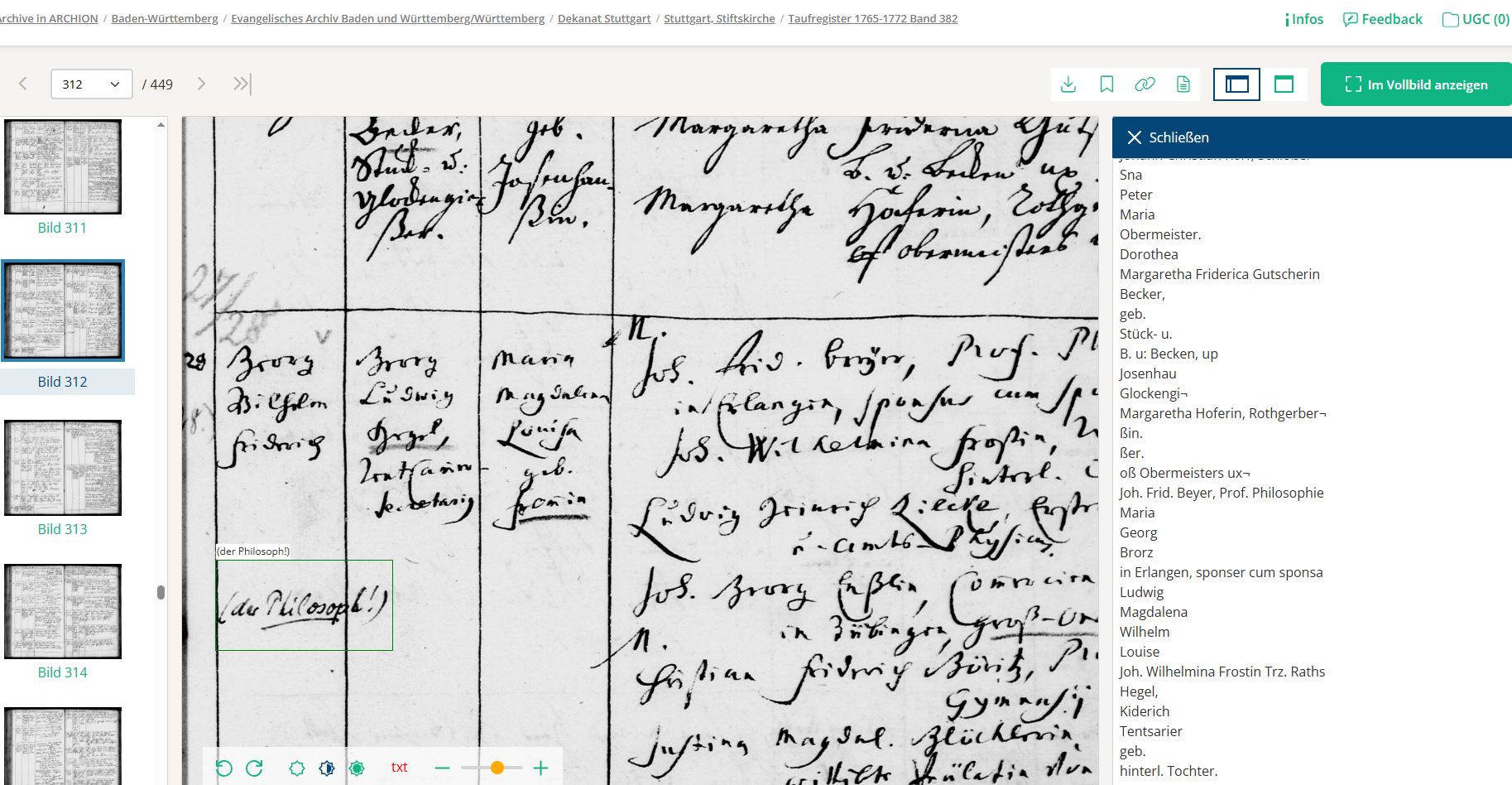Viewport: 1512px width, 785px height.
Task: Click the Im Vollbild anzeigen button
Action: (x=1415, y=84)
